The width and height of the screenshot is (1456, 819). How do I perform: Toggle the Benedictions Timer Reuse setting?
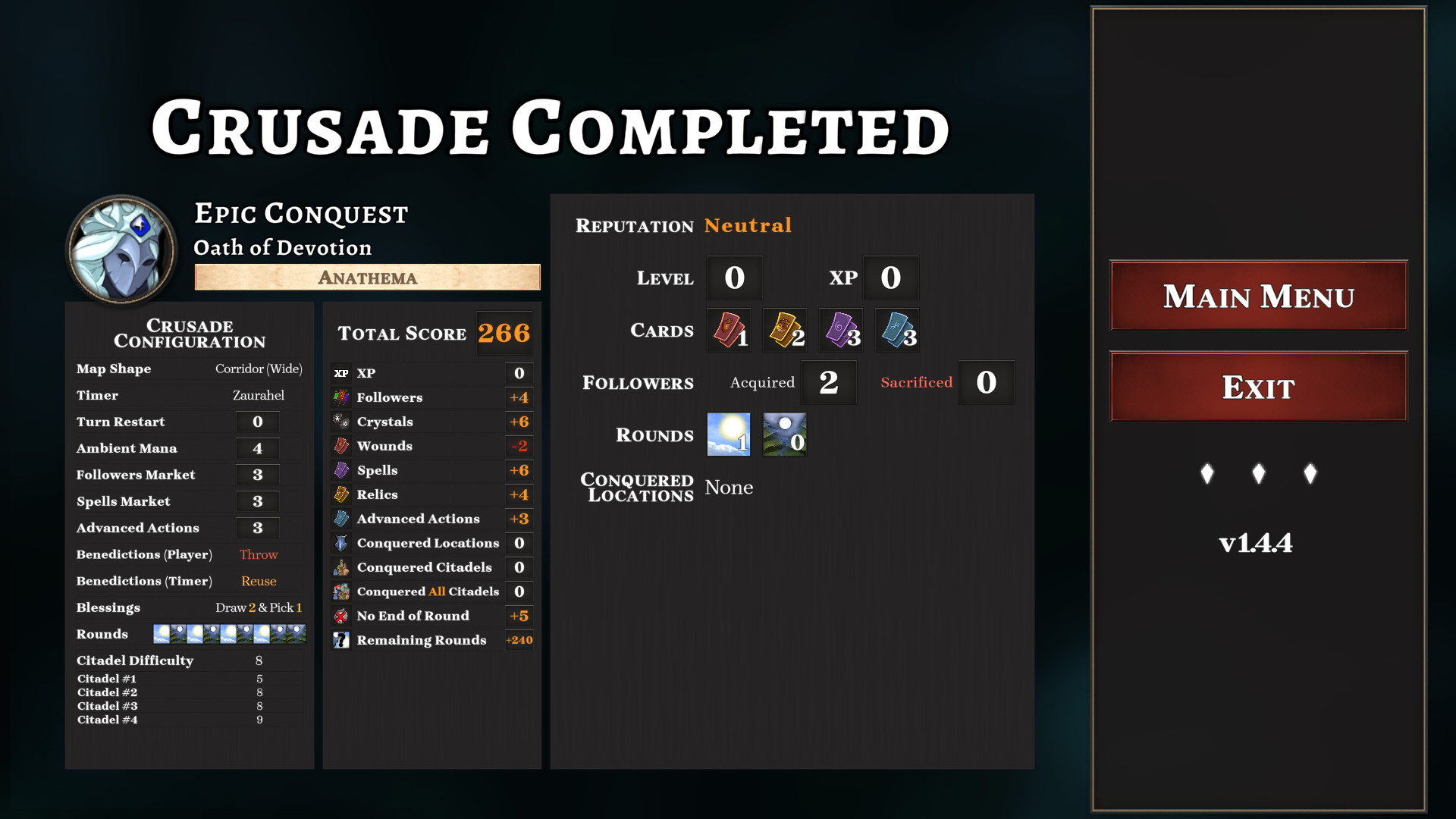click(x=258, y=580)
